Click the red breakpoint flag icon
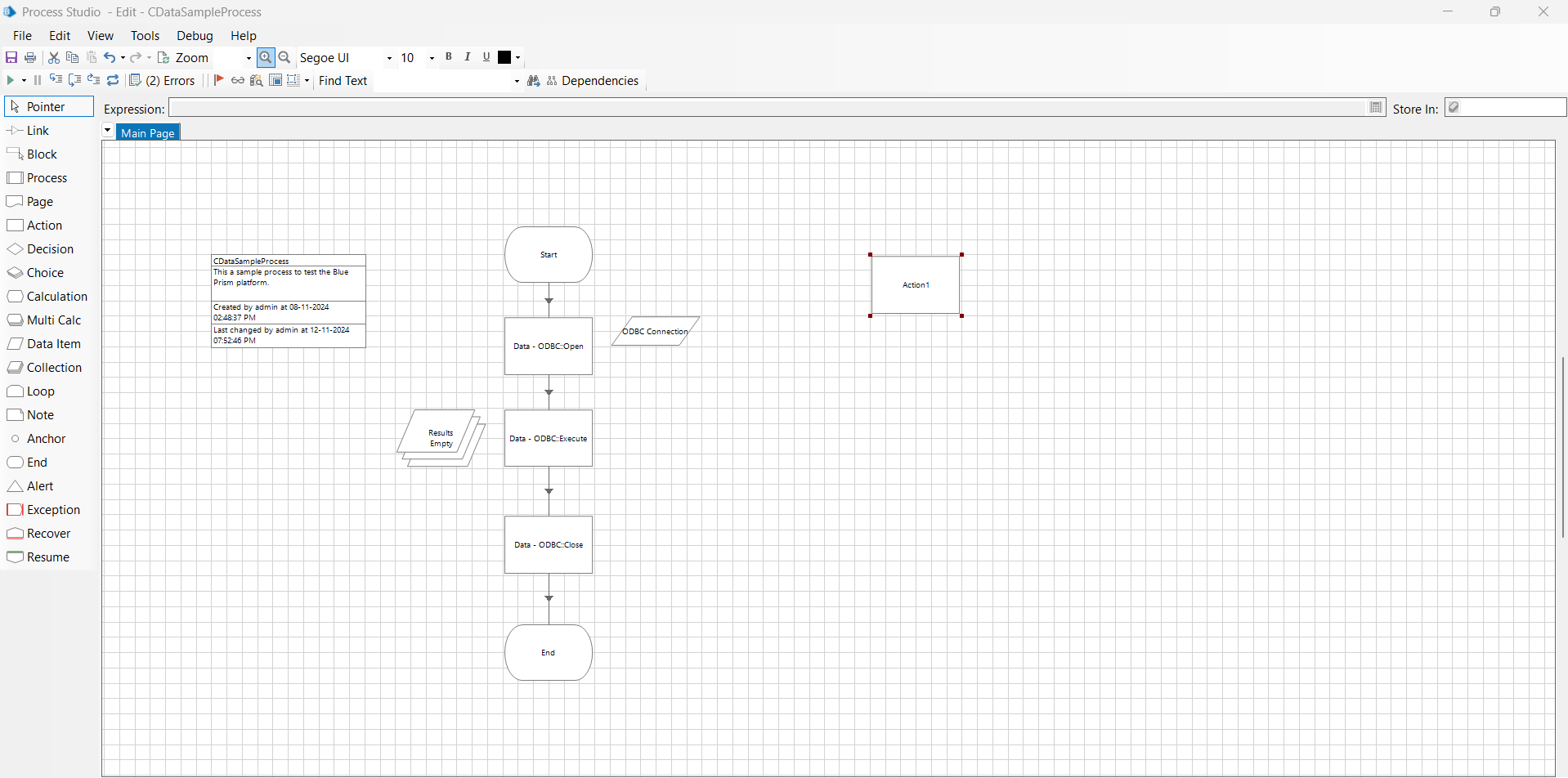Viewport: 1568px width, 778px height. point(218,80)
